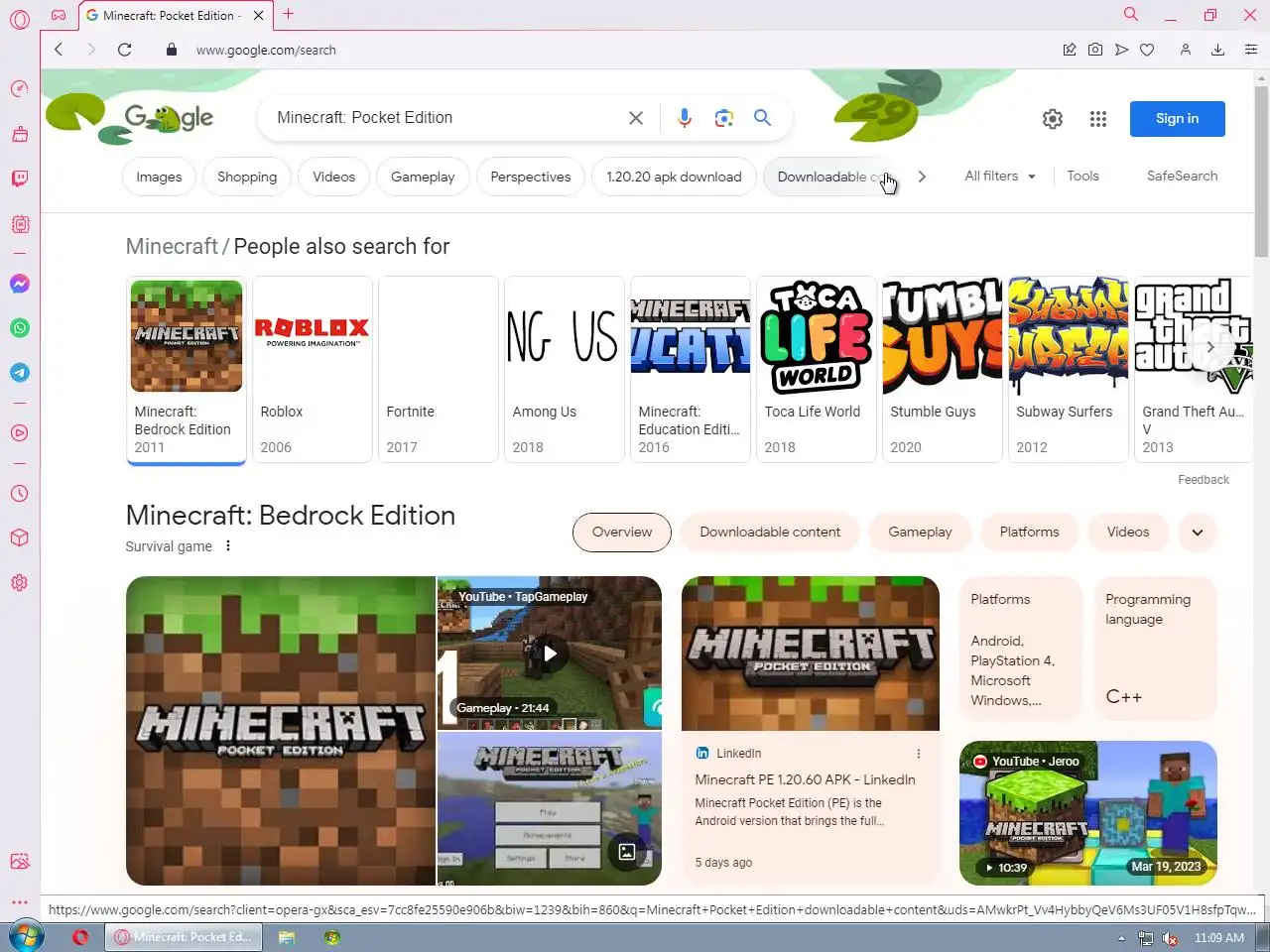Viewport: 1270px width, 952px height.
Task: Open Google quick settings gear
Action: 1053,119
